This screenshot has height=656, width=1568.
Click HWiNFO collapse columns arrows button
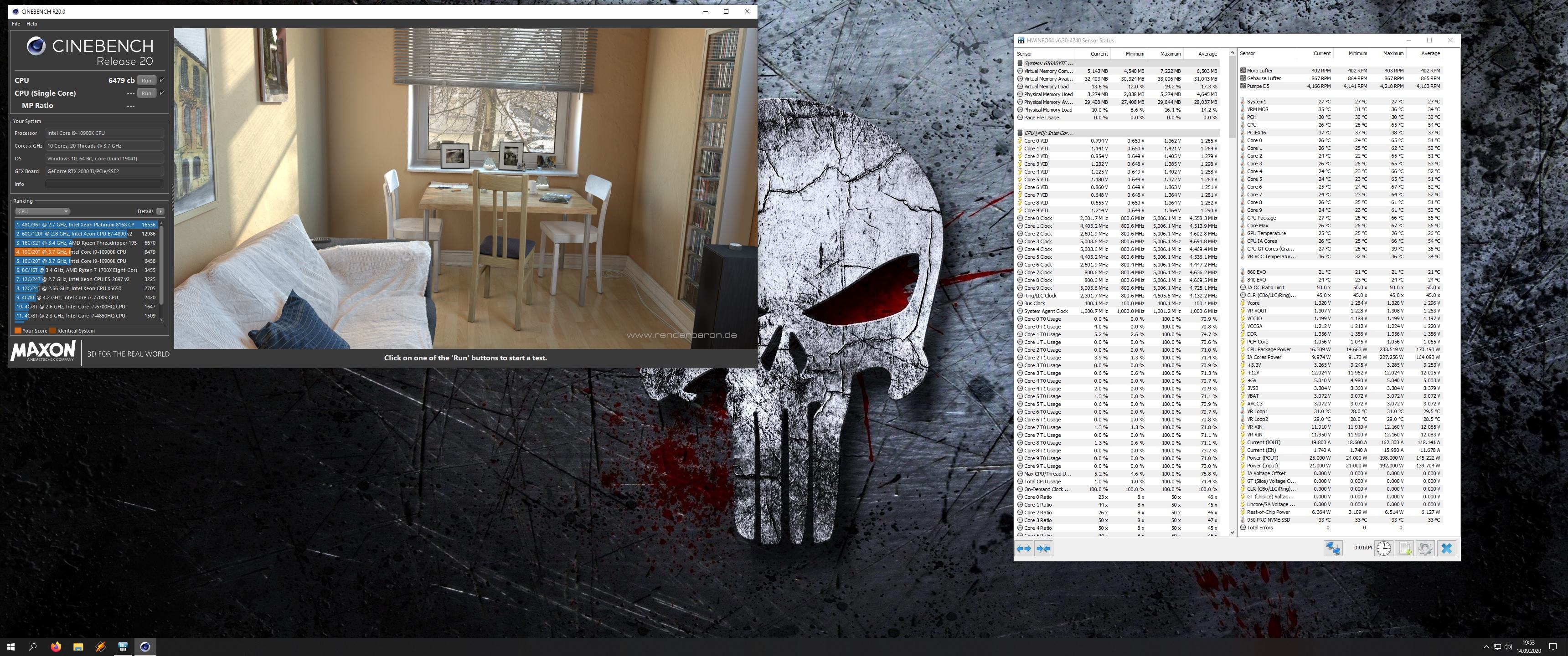1043,548
